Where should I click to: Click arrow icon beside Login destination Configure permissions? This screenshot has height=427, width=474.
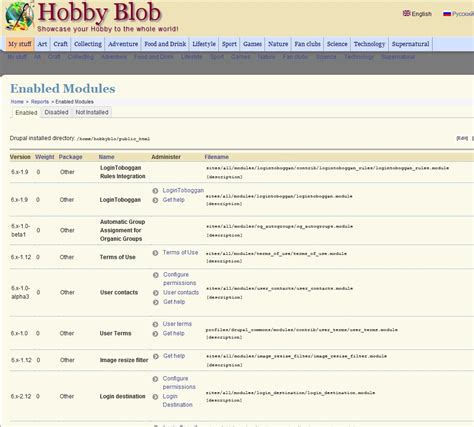click(x=155, y=379)
